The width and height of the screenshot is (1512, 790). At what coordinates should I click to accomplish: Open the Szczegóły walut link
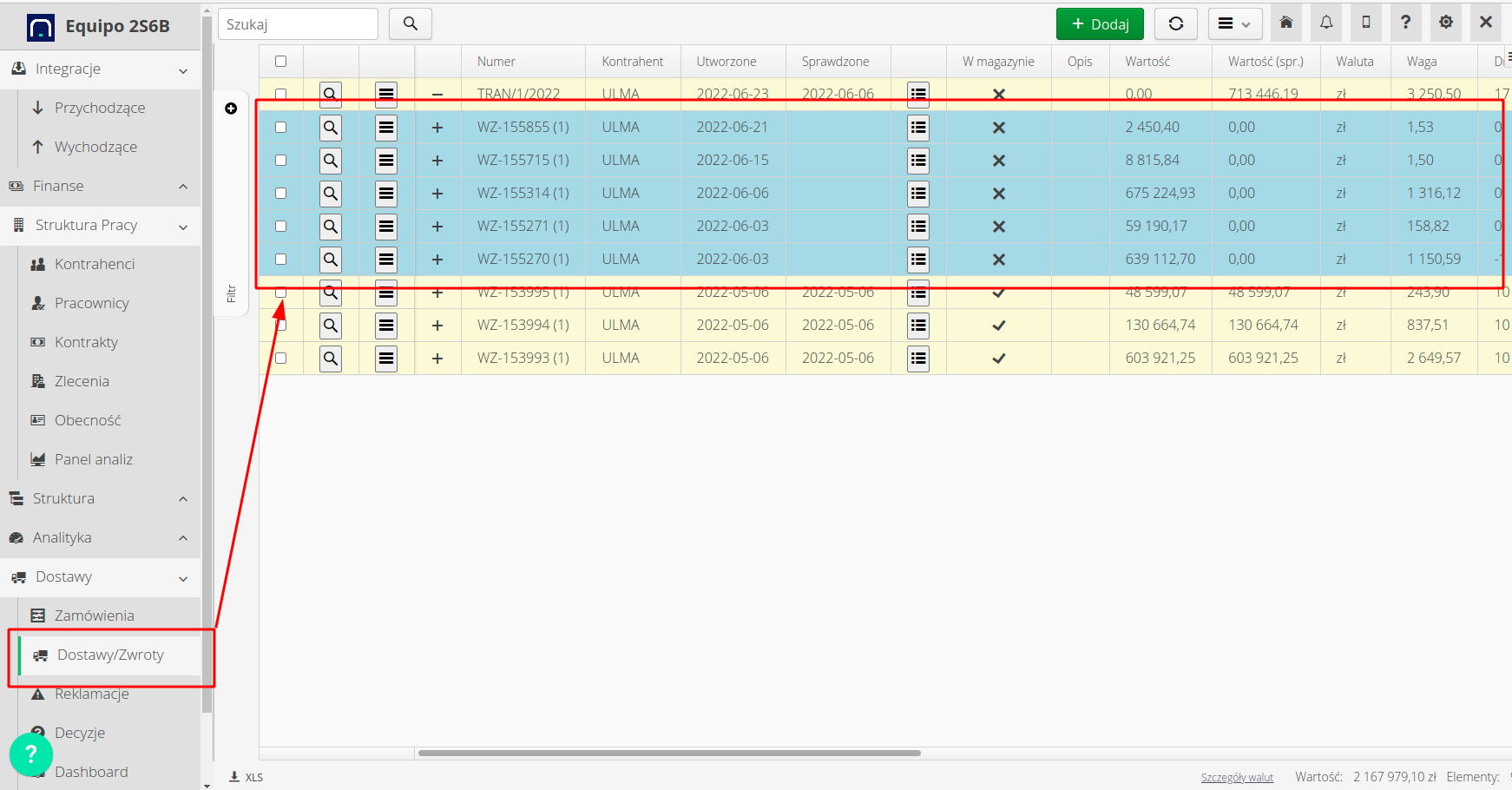1238,776
